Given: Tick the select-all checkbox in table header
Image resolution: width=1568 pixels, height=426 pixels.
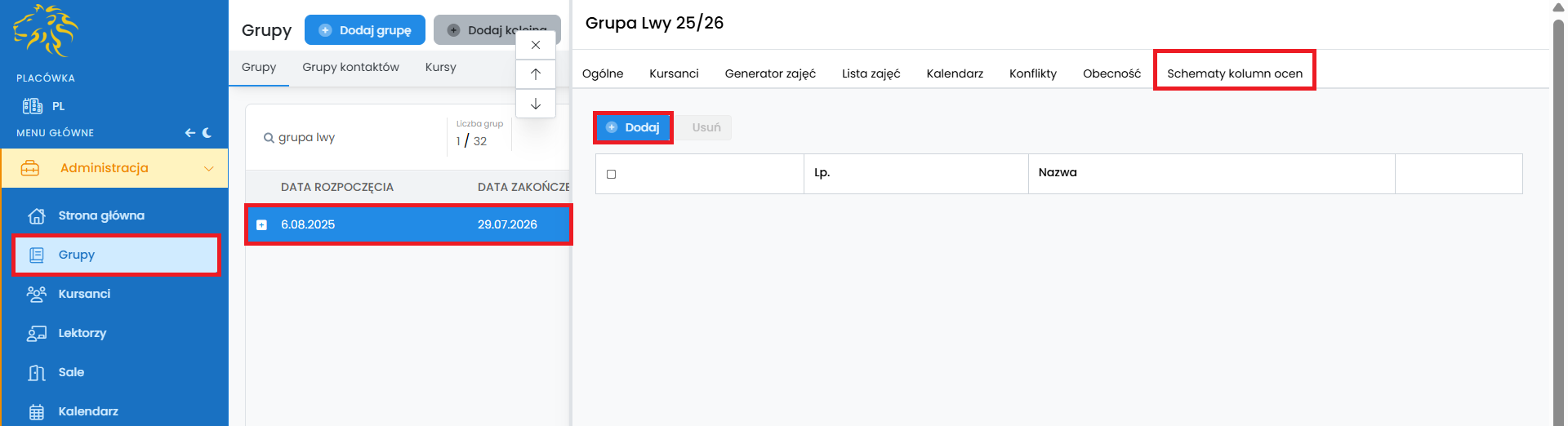Looking at the screenshot, I should [611, 174].
